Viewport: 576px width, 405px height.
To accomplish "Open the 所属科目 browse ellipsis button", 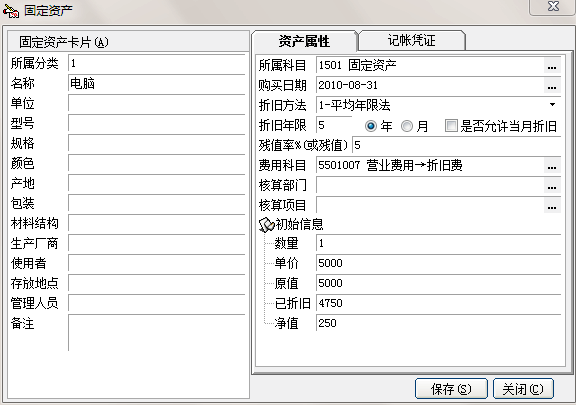I will point(552,66).
